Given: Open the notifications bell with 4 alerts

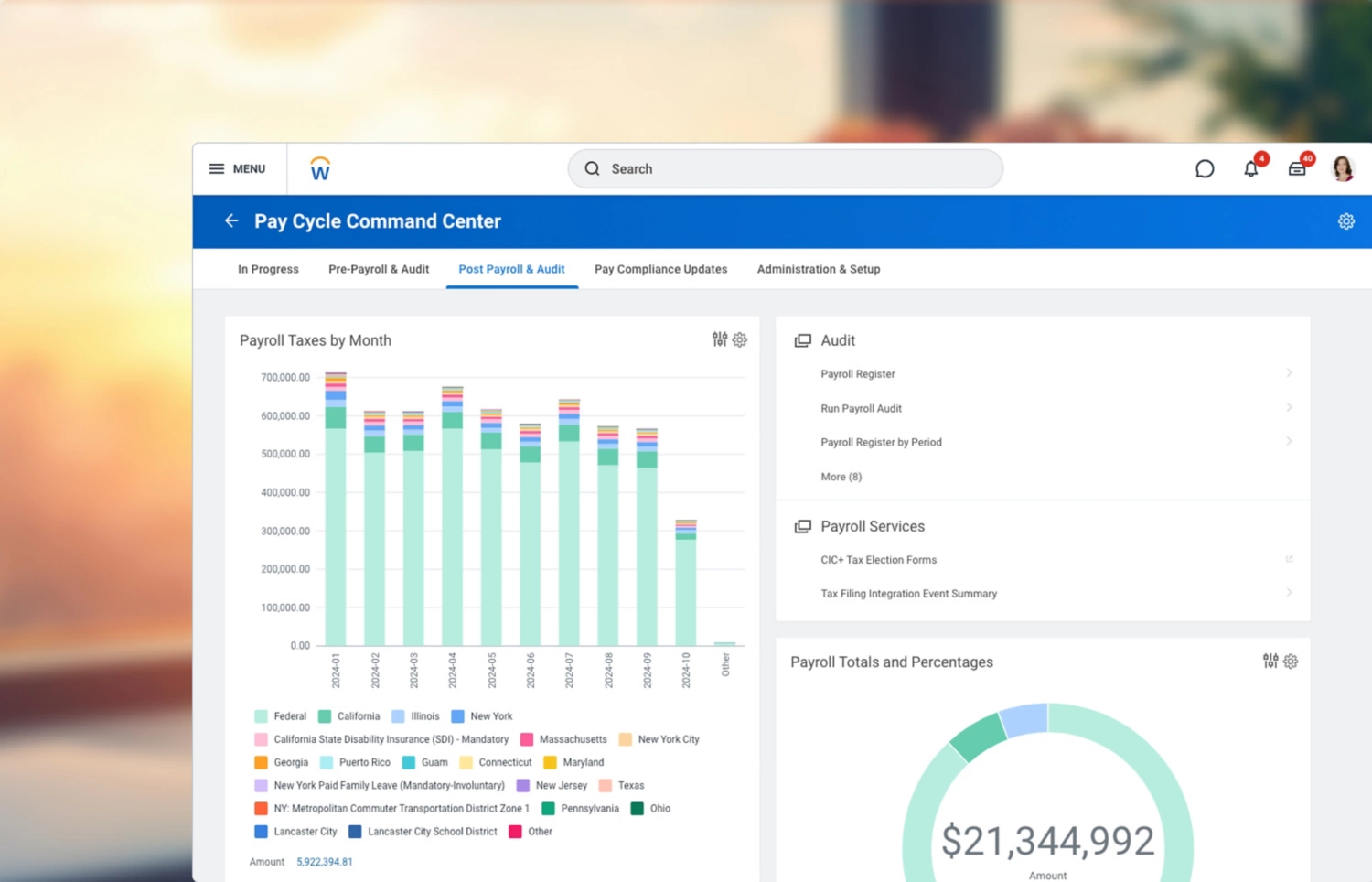Looking at the screenshot, I should pyautogui.click(x=1250, y=168).
